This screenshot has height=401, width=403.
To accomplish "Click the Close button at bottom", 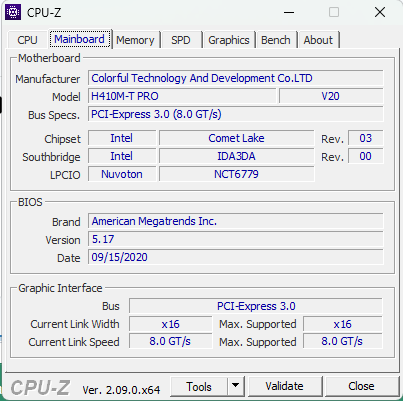I will (x=361, y=386).
